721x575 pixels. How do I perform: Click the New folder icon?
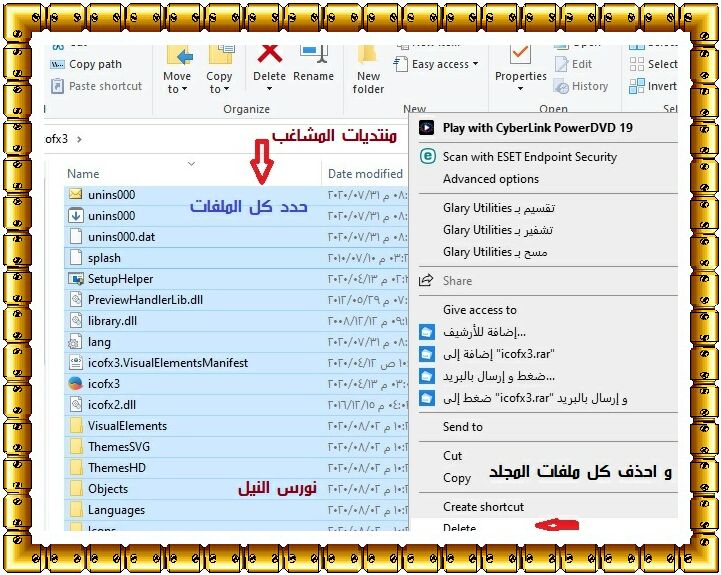(x=368, y=58)
